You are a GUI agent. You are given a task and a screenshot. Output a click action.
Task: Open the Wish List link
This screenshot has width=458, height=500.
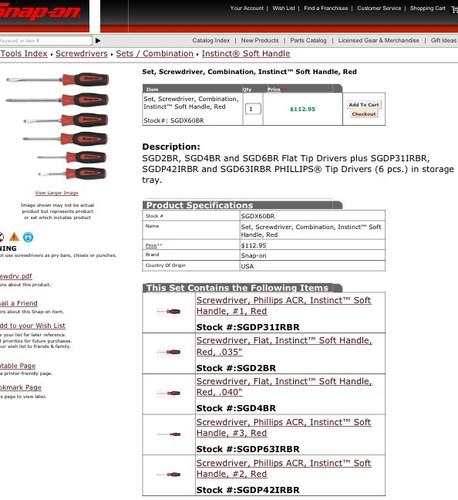(x=284, y=8)
